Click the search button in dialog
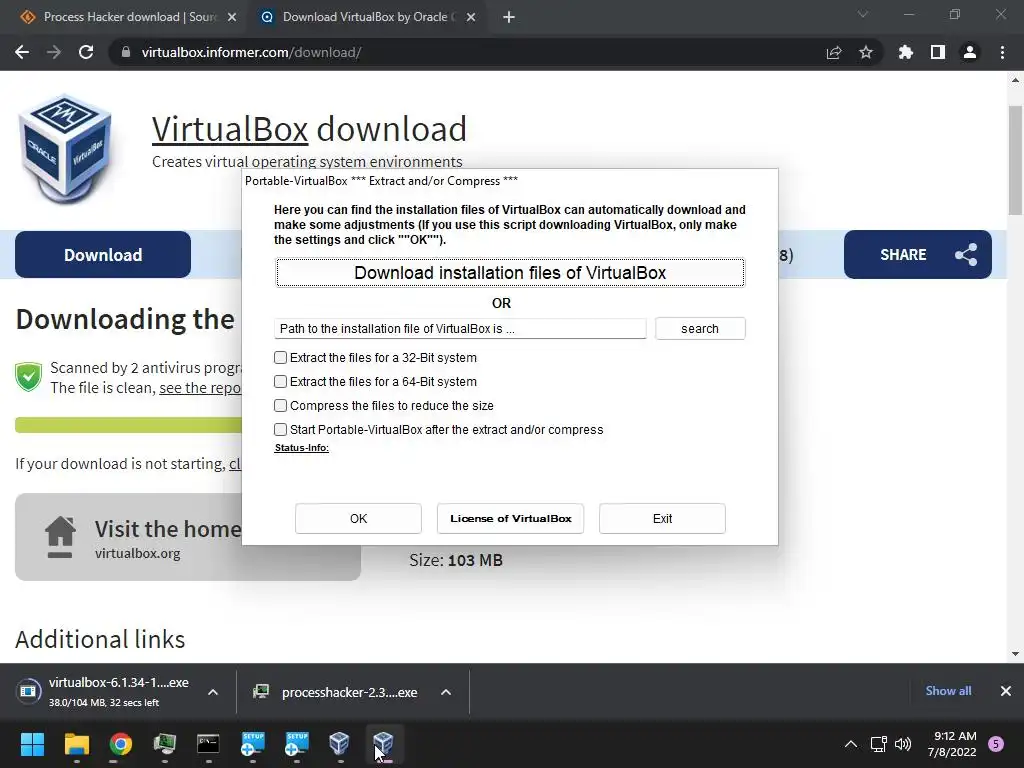 700,328
